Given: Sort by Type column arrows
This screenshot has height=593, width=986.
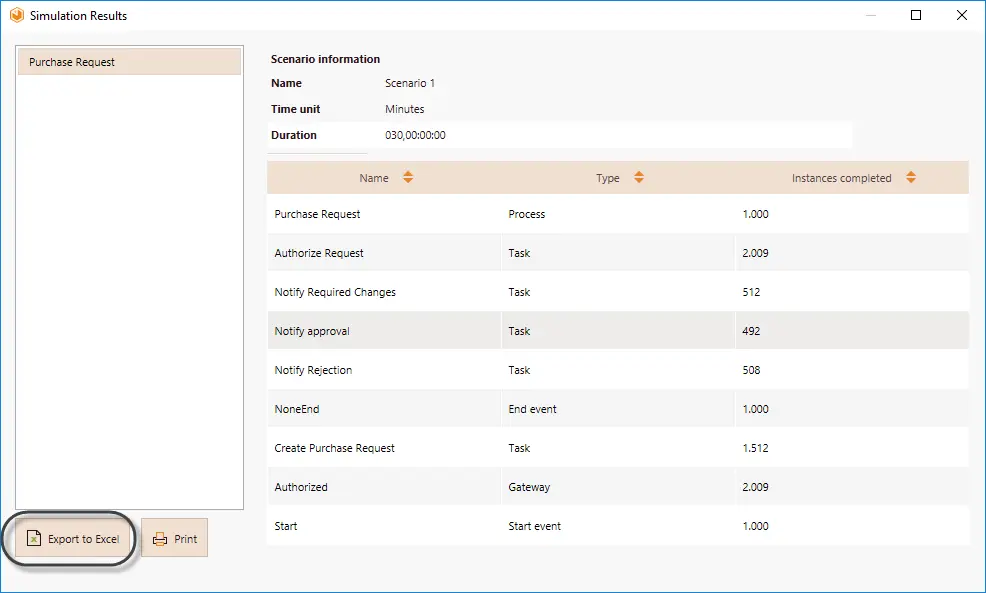Looking at the screenshot, I should pyautogui.click(x=639, y=177).
